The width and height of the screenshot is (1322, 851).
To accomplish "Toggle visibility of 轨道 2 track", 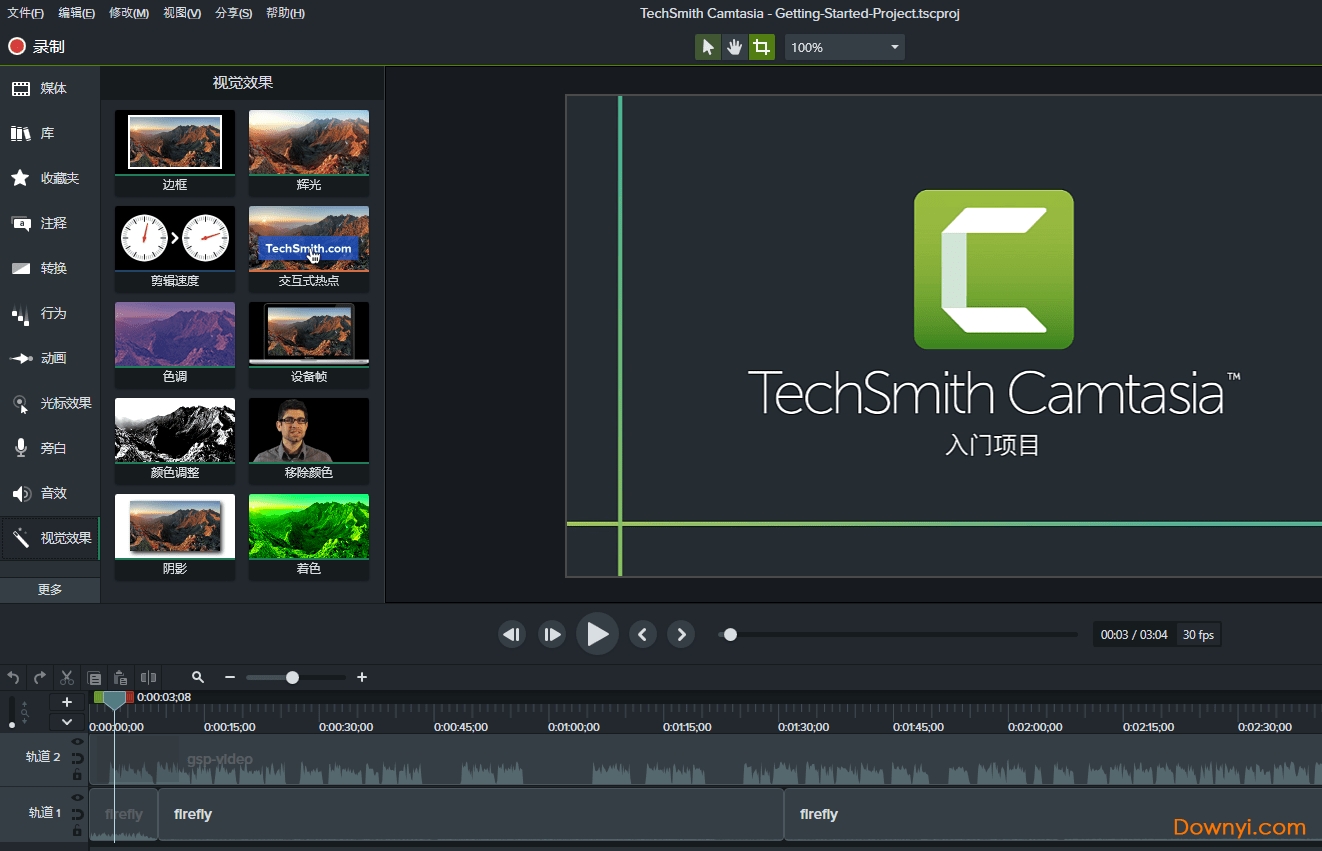I will [x=79, y=741].
